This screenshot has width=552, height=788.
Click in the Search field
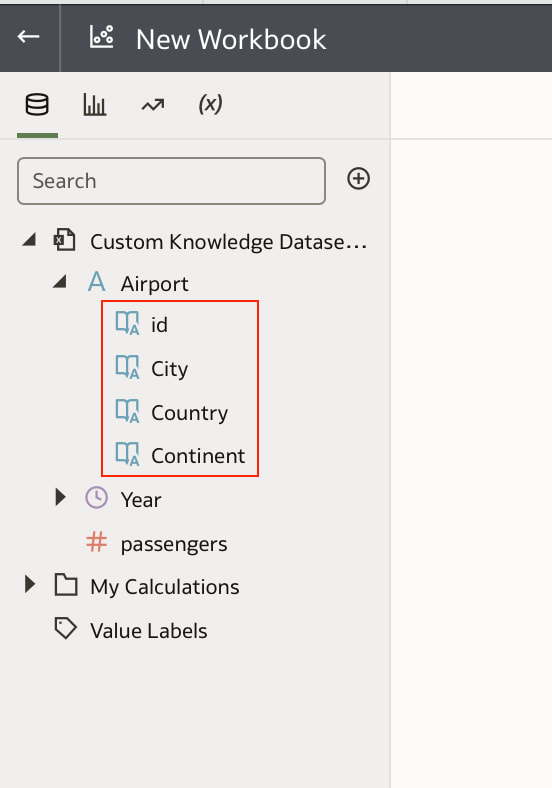coord(171,181)
